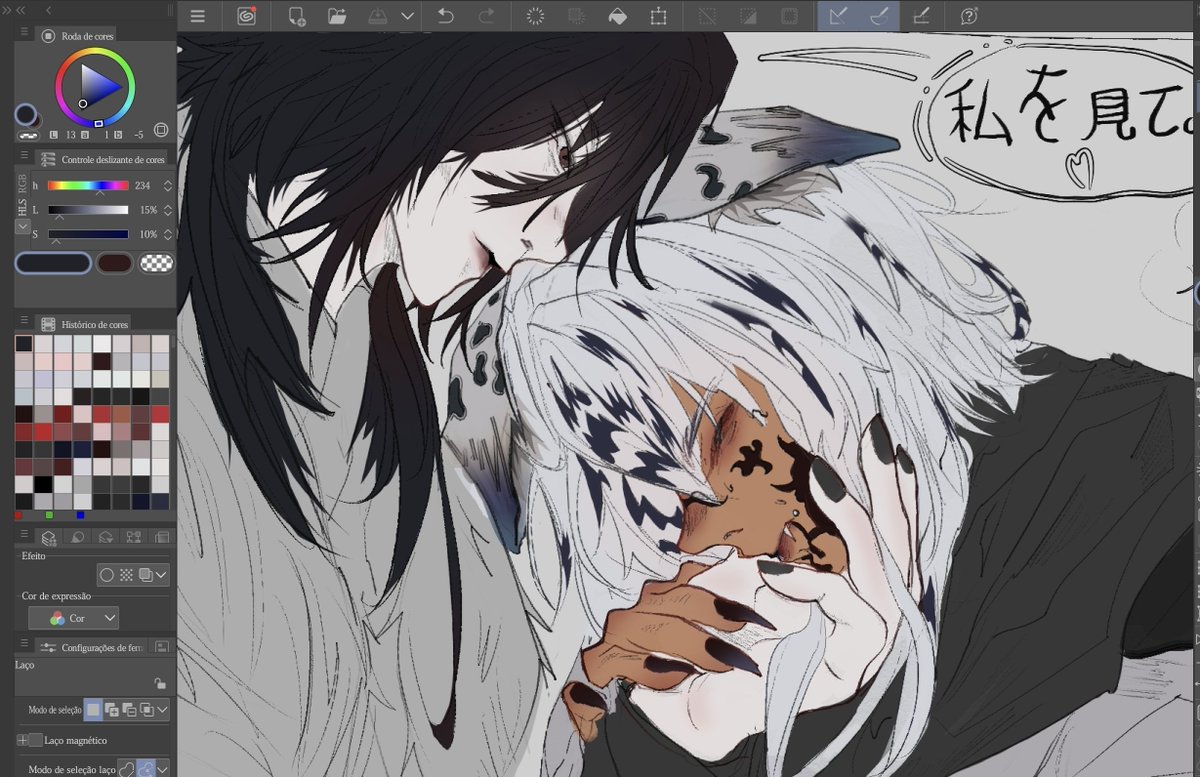Open the Layer Property panel menu
The height and width of the screenshot is (777, 1200).
[x=24, y=535]
